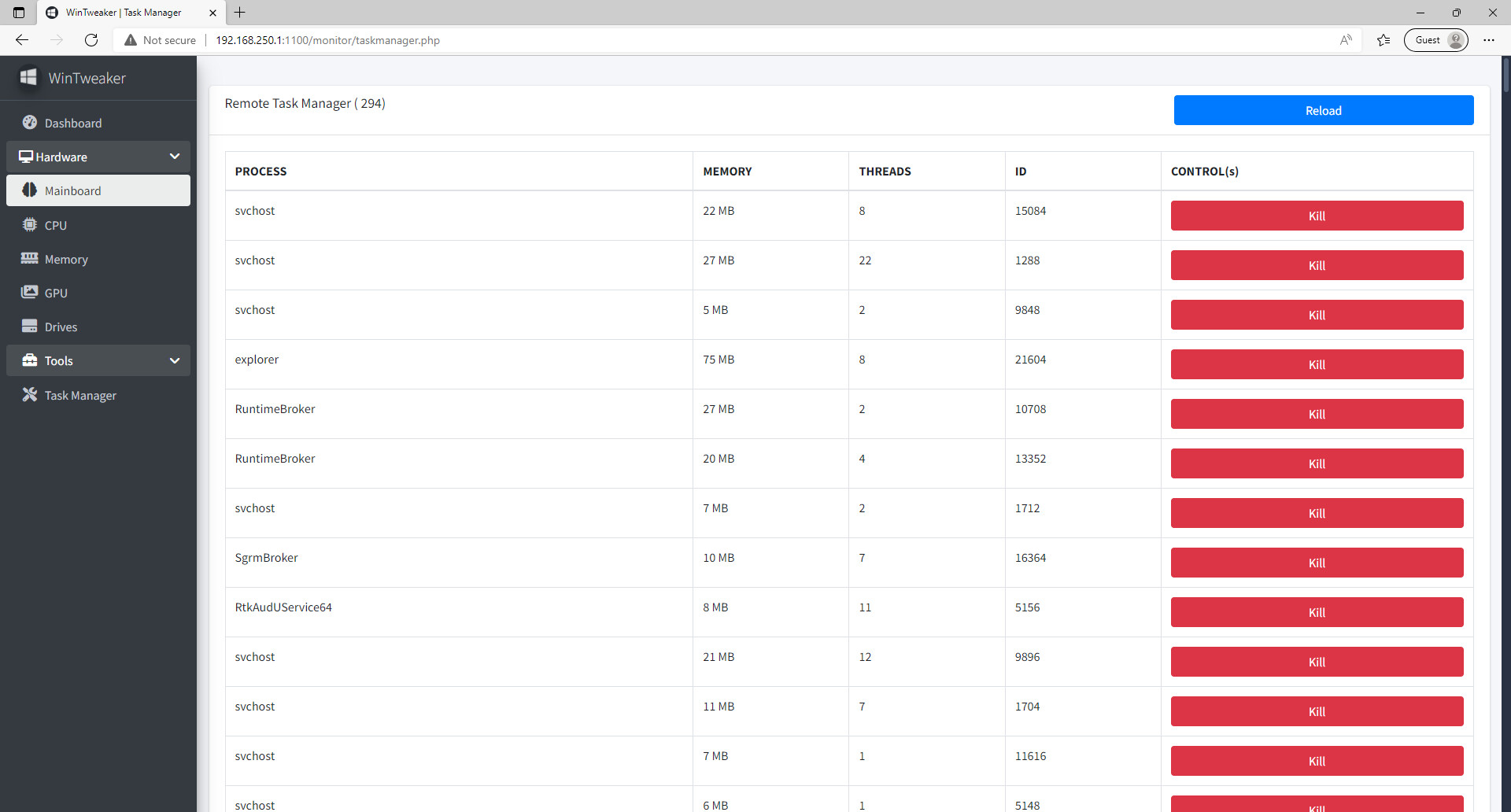
Task: Collapse the Hardware section
Action: pos(175,157)
